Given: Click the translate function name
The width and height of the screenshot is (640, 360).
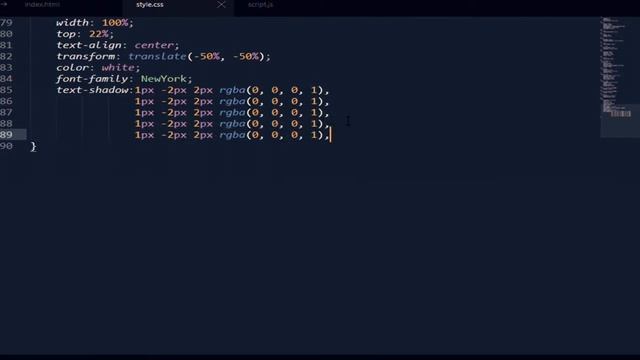Looking at the screenshot, I should [x=158, y=56].
